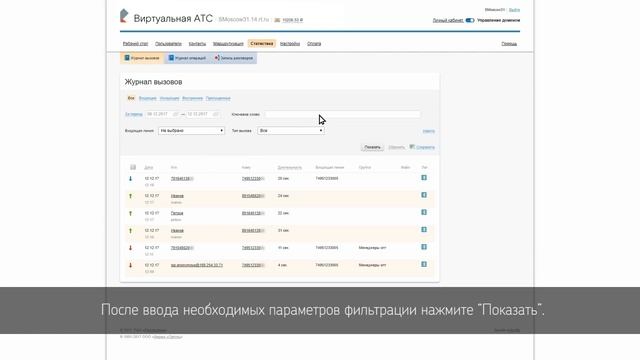Open calendar for the start date
The image size is (640, 360).
[x=176, y=114]
